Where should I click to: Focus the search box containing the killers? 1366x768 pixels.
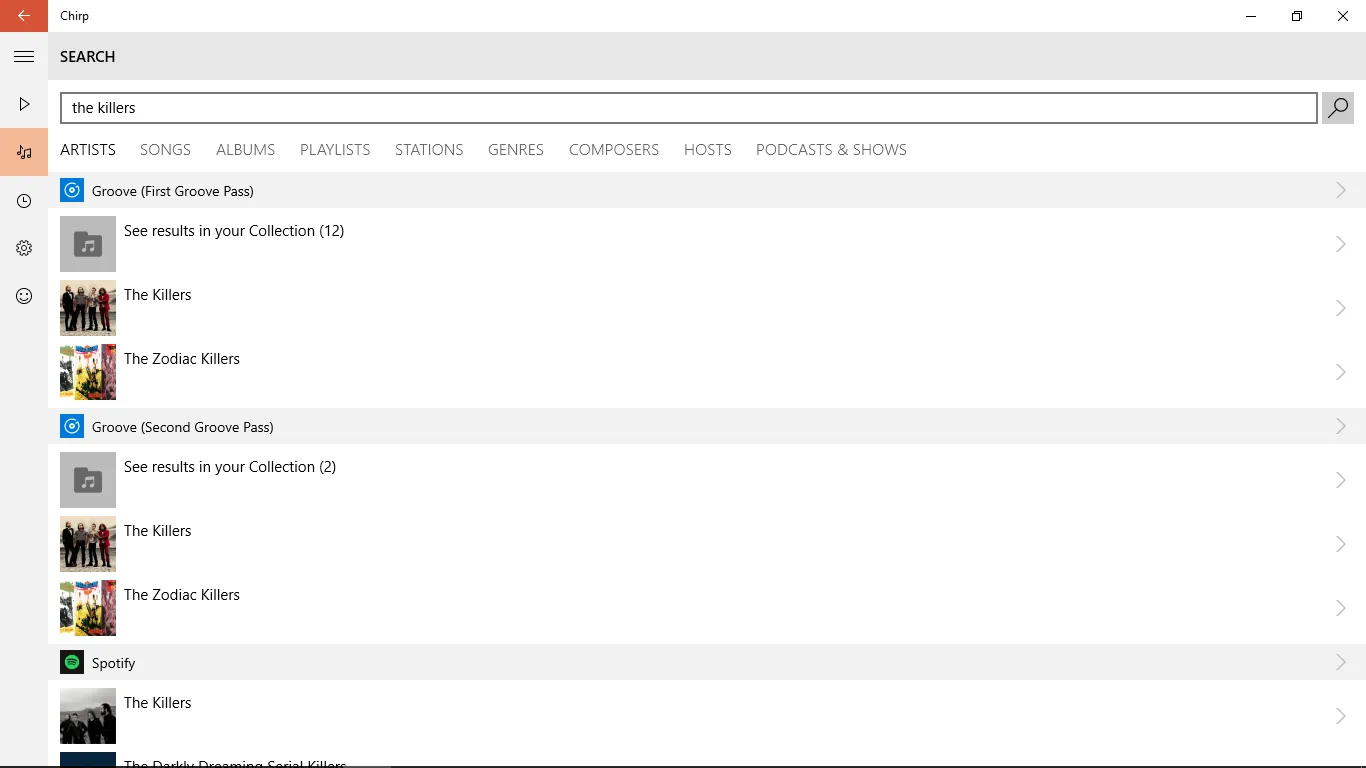click(689, 108)
